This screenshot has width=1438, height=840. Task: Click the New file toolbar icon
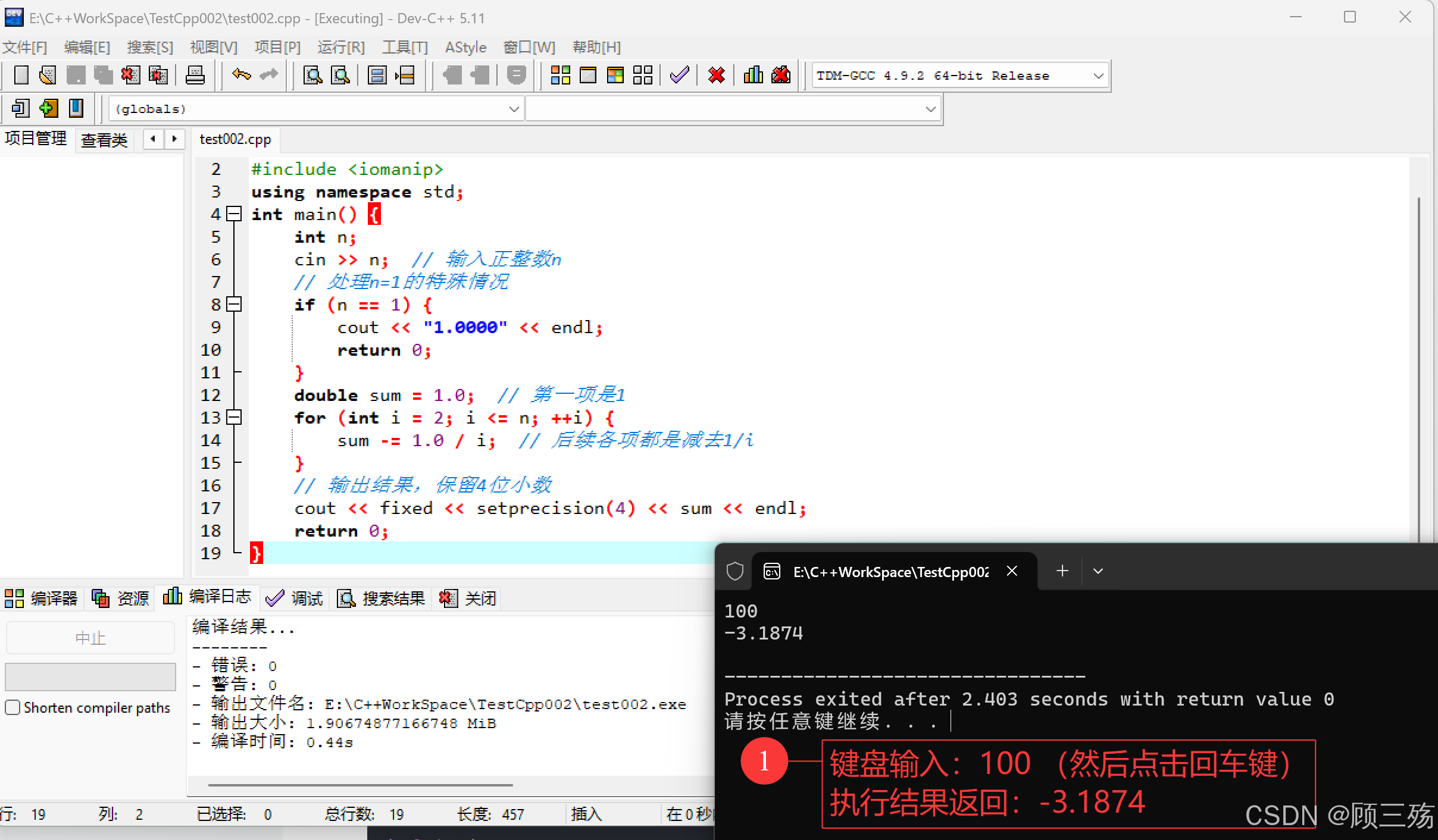pos(21,75)
